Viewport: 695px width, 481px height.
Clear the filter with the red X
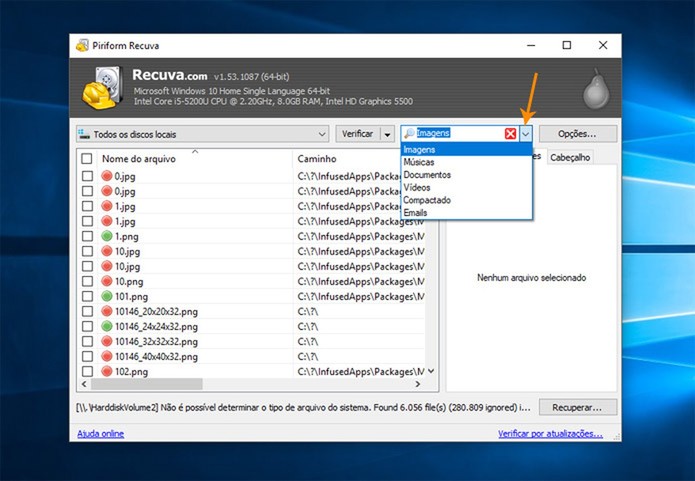click(510, 133)
